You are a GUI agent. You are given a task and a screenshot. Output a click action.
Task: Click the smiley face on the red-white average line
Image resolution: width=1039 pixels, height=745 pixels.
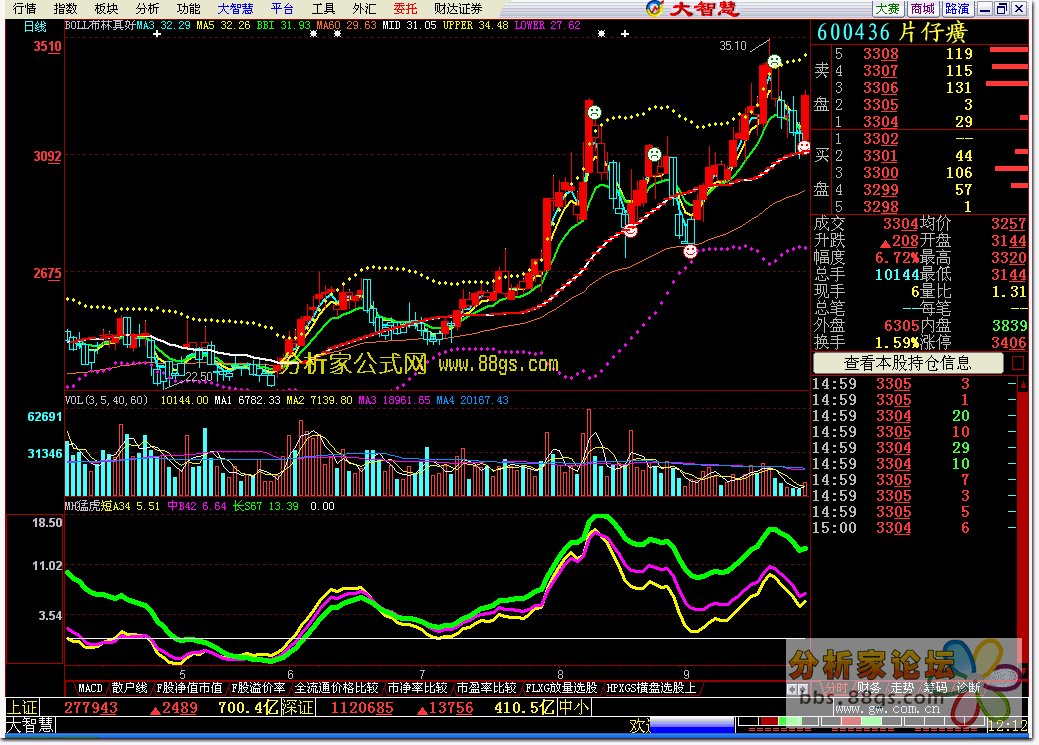point(631,231)
